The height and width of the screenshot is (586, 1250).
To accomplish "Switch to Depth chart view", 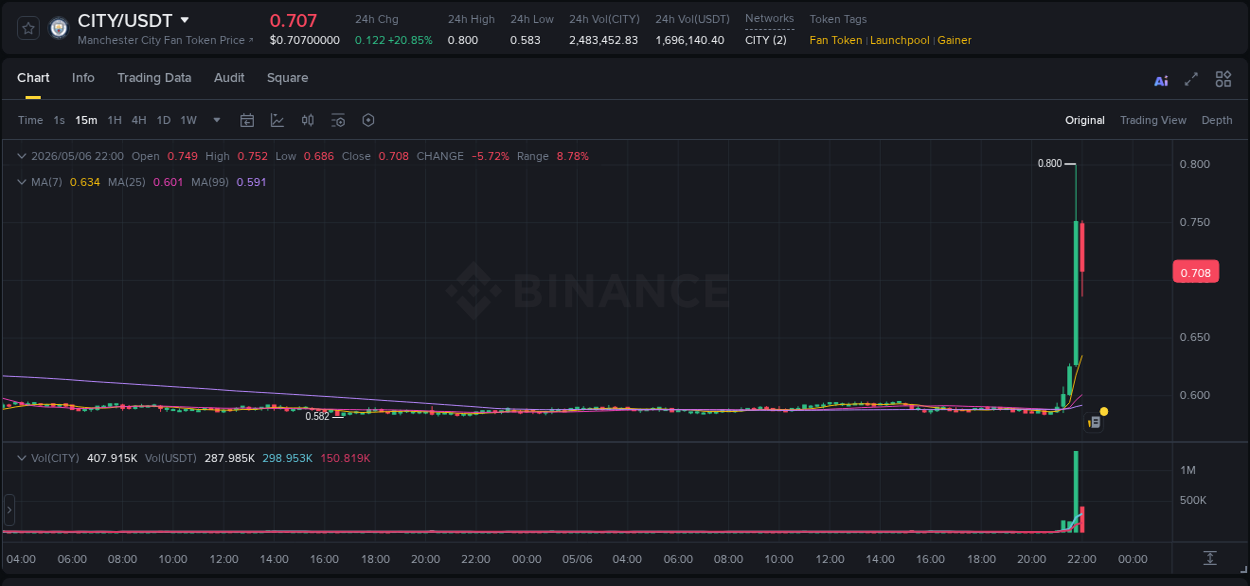I will click(x=1217, y=120).
